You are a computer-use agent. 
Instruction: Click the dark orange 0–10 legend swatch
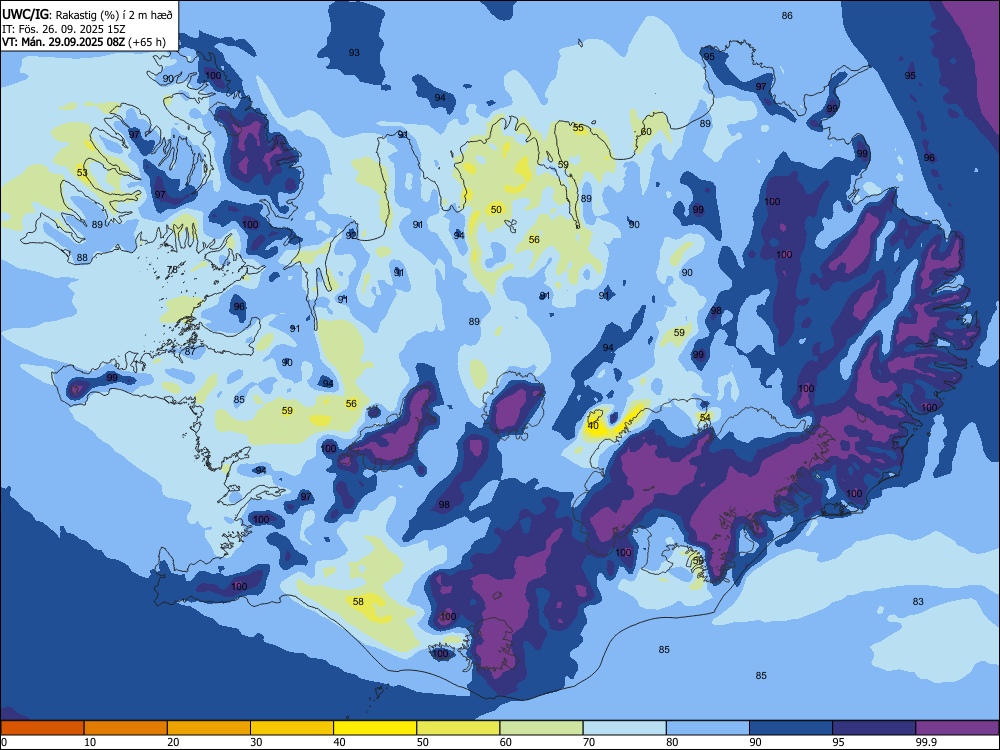[x=42, y=728]
